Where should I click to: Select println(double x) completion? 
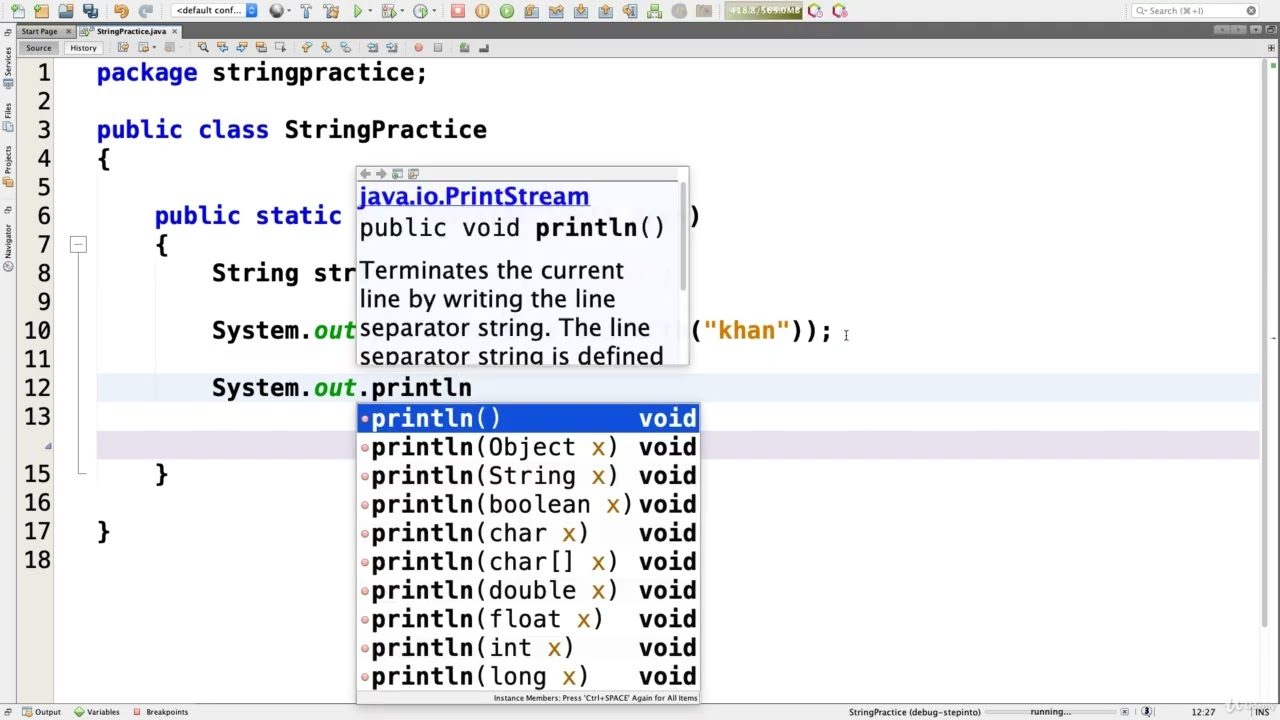click(x=528, y=591)
